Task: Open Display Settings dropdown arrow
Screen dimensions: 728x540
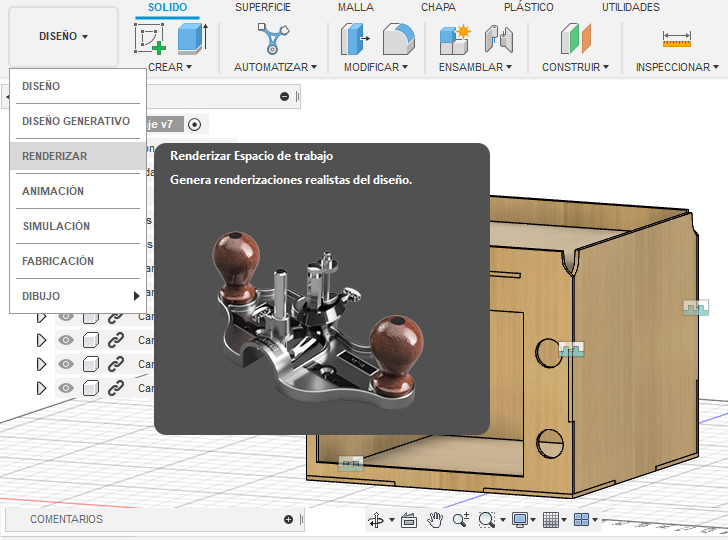Action: pos(533,520)
